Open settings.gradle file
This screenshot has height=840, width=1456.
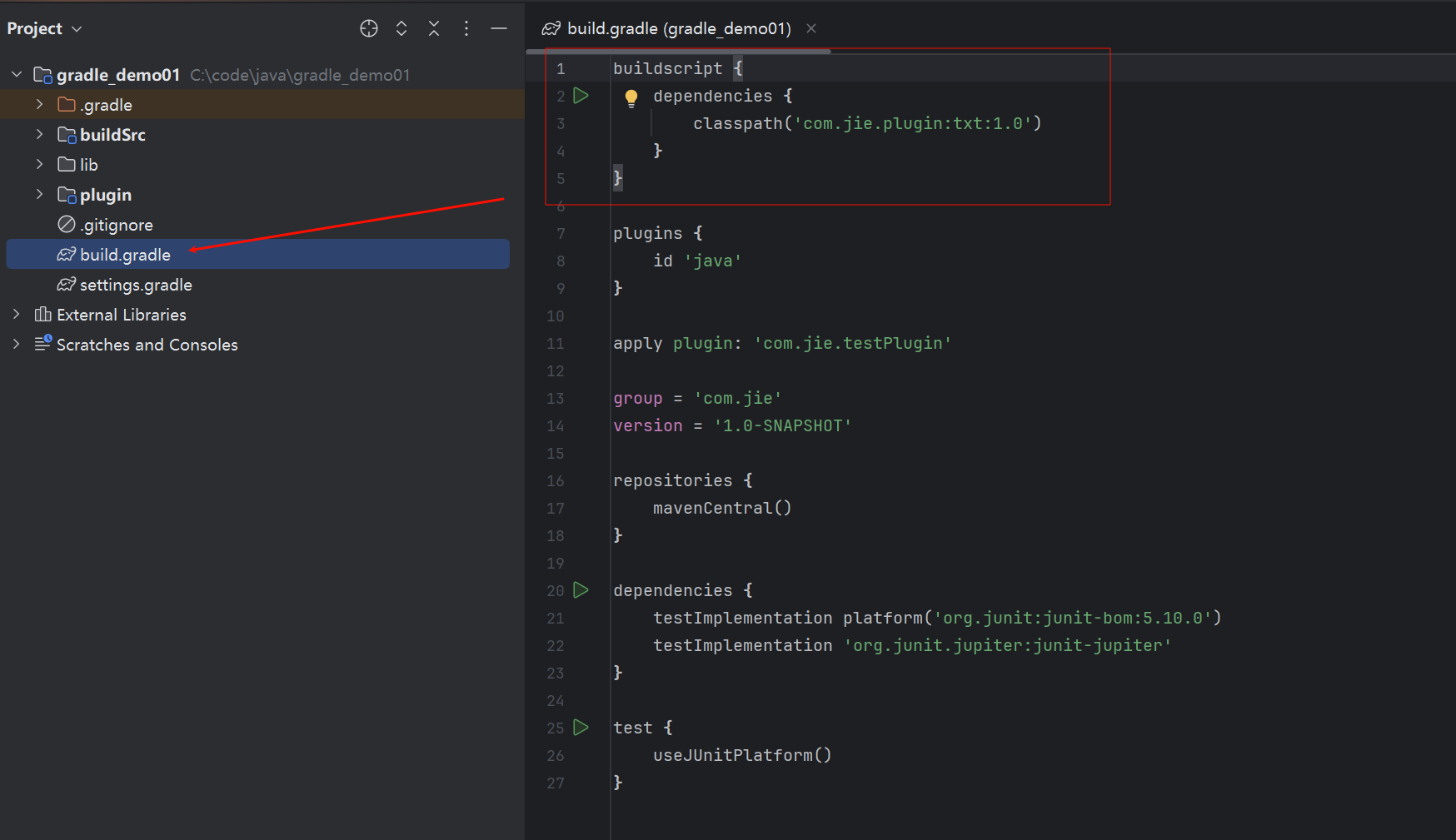pos(262,284)
